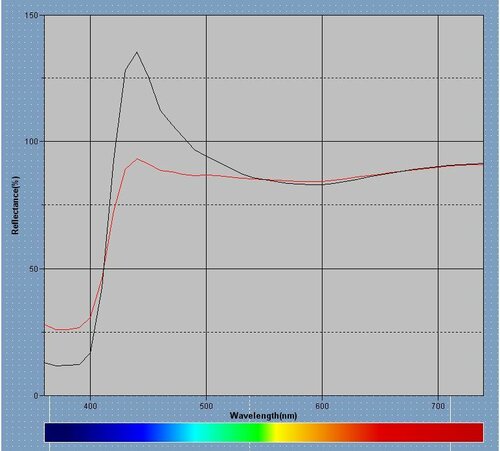Click the 700 wavelength axis label
Viewport: 500px width, 451px height.
[438, 406]
